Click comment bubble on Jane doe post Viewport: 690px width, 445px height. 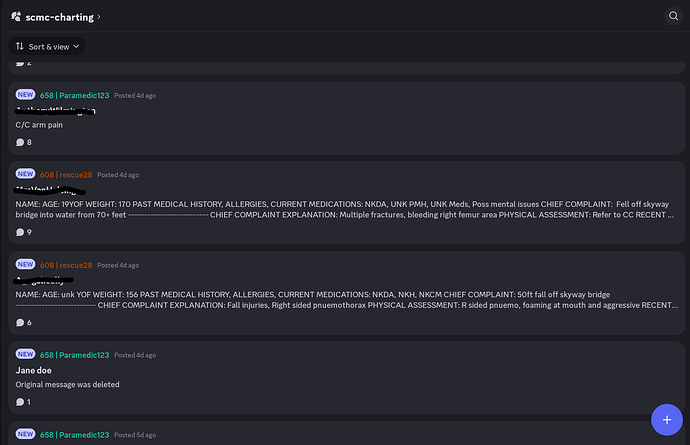click(20, 402)
